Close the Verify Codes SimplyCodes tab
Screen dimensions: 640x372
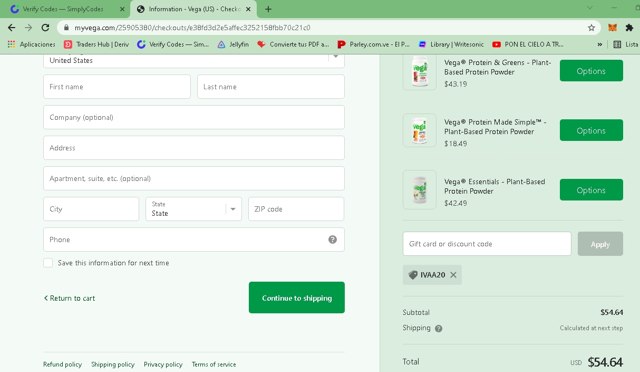coord(122,9)
